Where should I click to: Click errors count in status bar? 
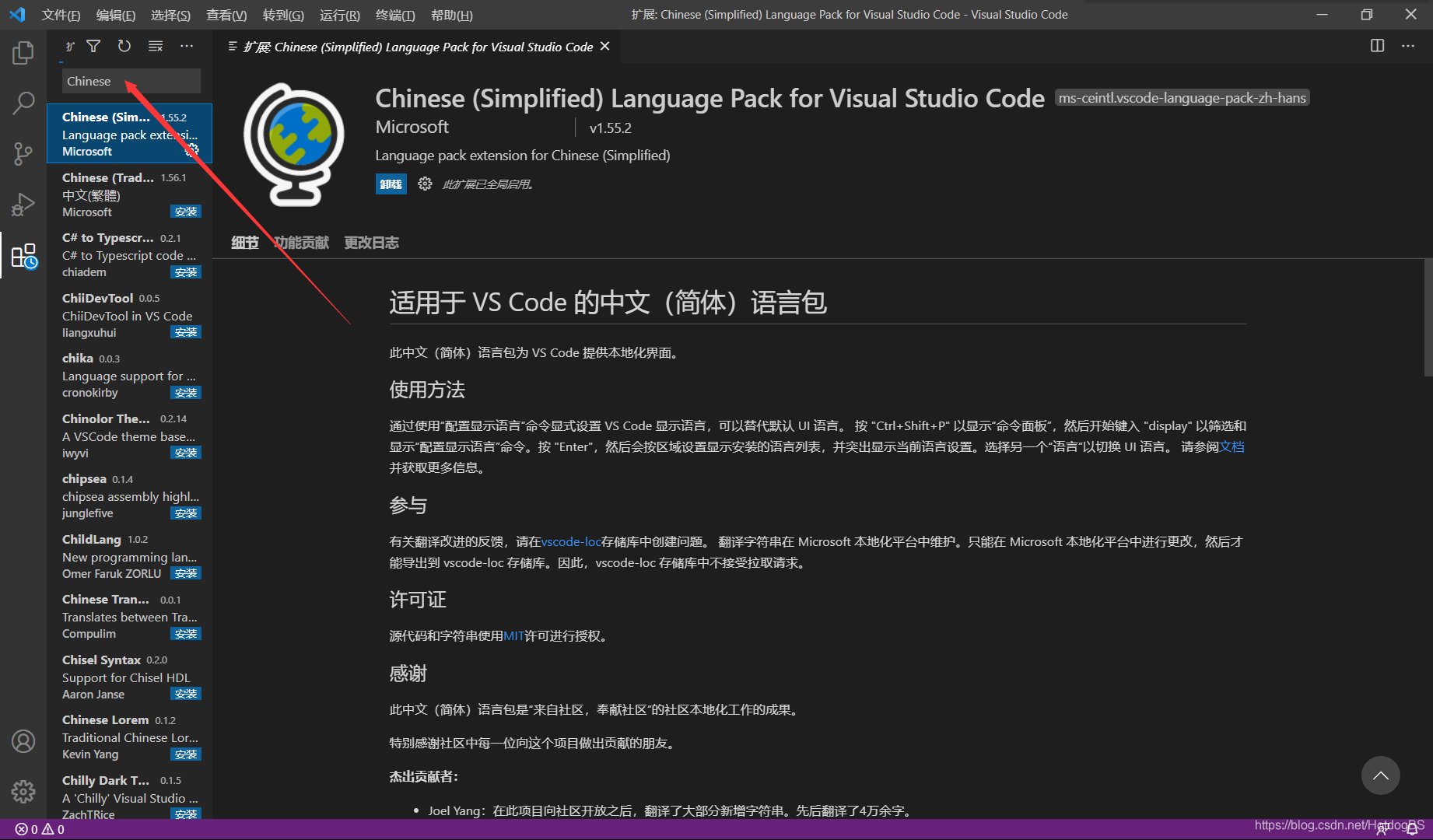click(26, 829)
